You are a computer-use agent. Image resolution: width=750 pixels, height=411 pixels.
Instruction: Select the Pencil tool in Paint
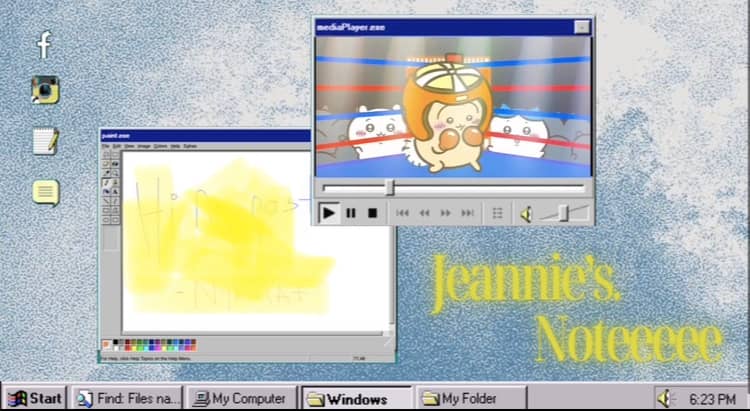pos(106,182)
